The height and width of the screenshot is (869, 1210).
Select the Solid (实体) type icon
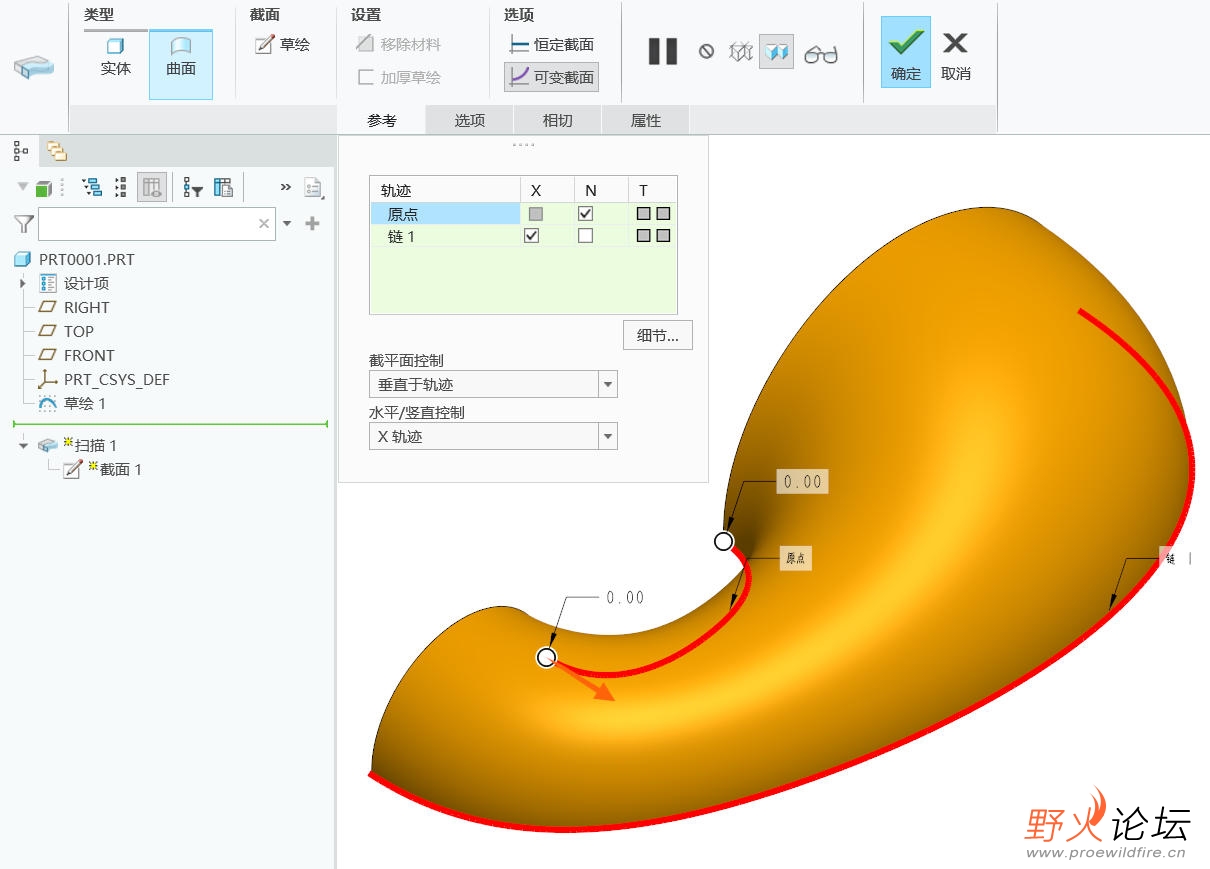[x=115, y=46]
